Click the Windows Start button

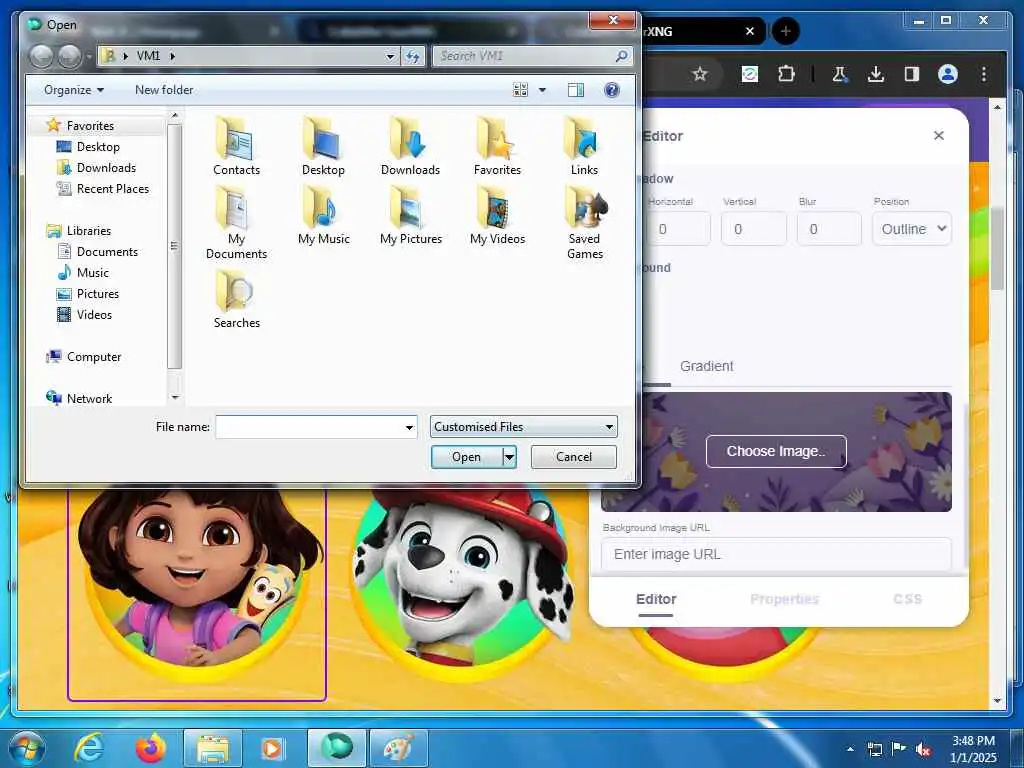pyautogui.click(x=27, y=748)
